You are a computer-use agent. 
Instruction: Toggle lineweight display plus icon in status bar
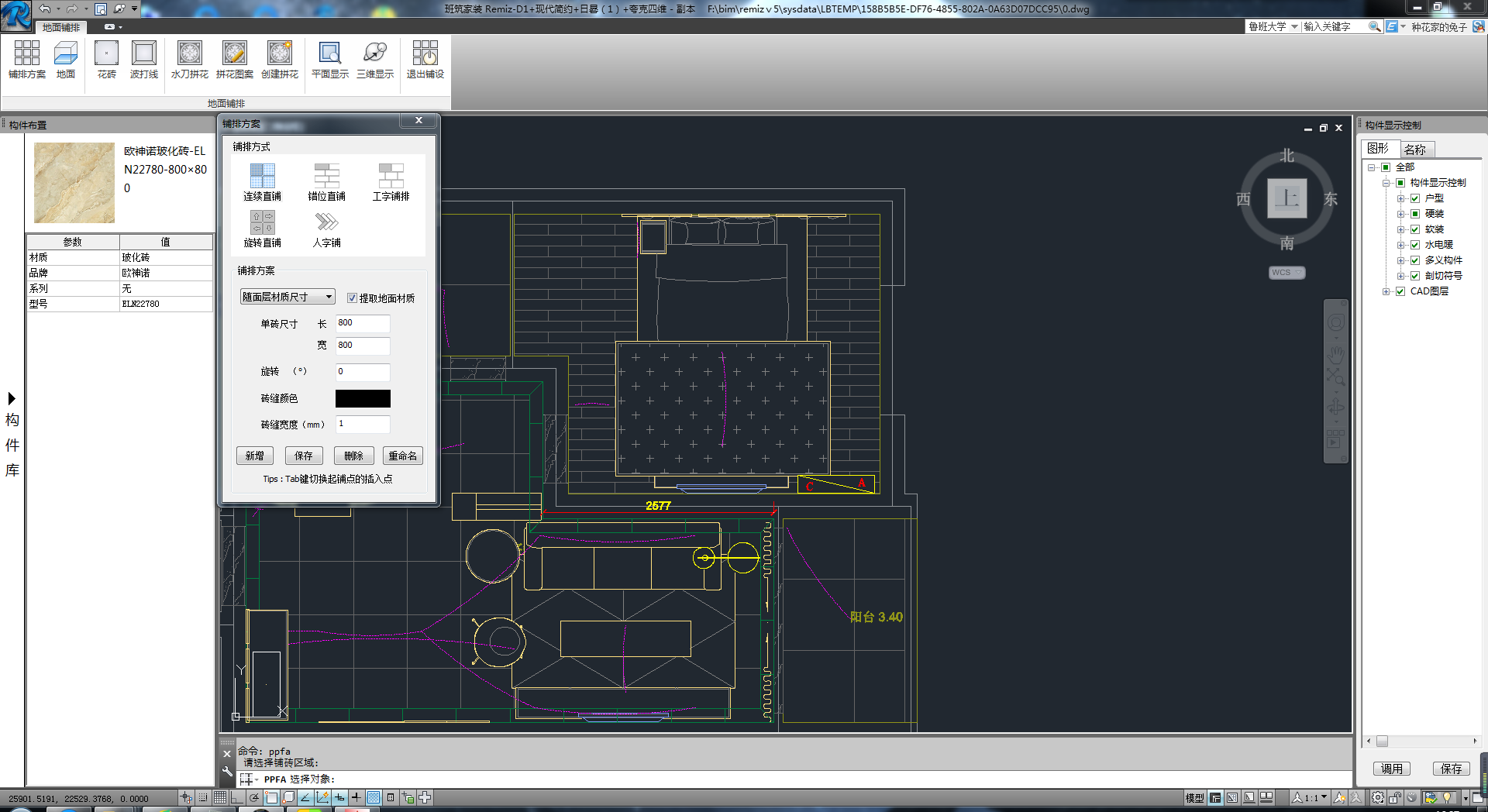click(356, 797)
